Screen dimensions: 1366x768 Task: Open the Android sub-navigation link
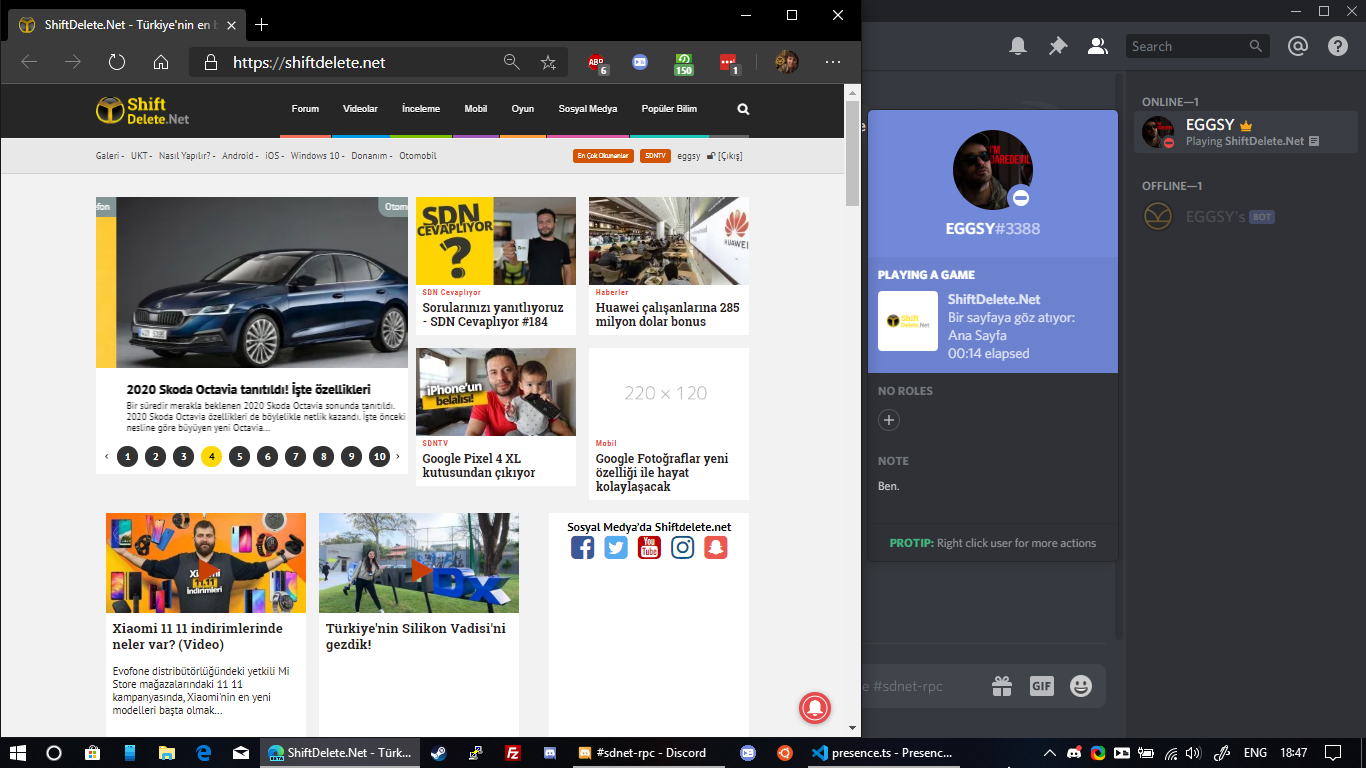pyautogui.click(x=238, y=156)
